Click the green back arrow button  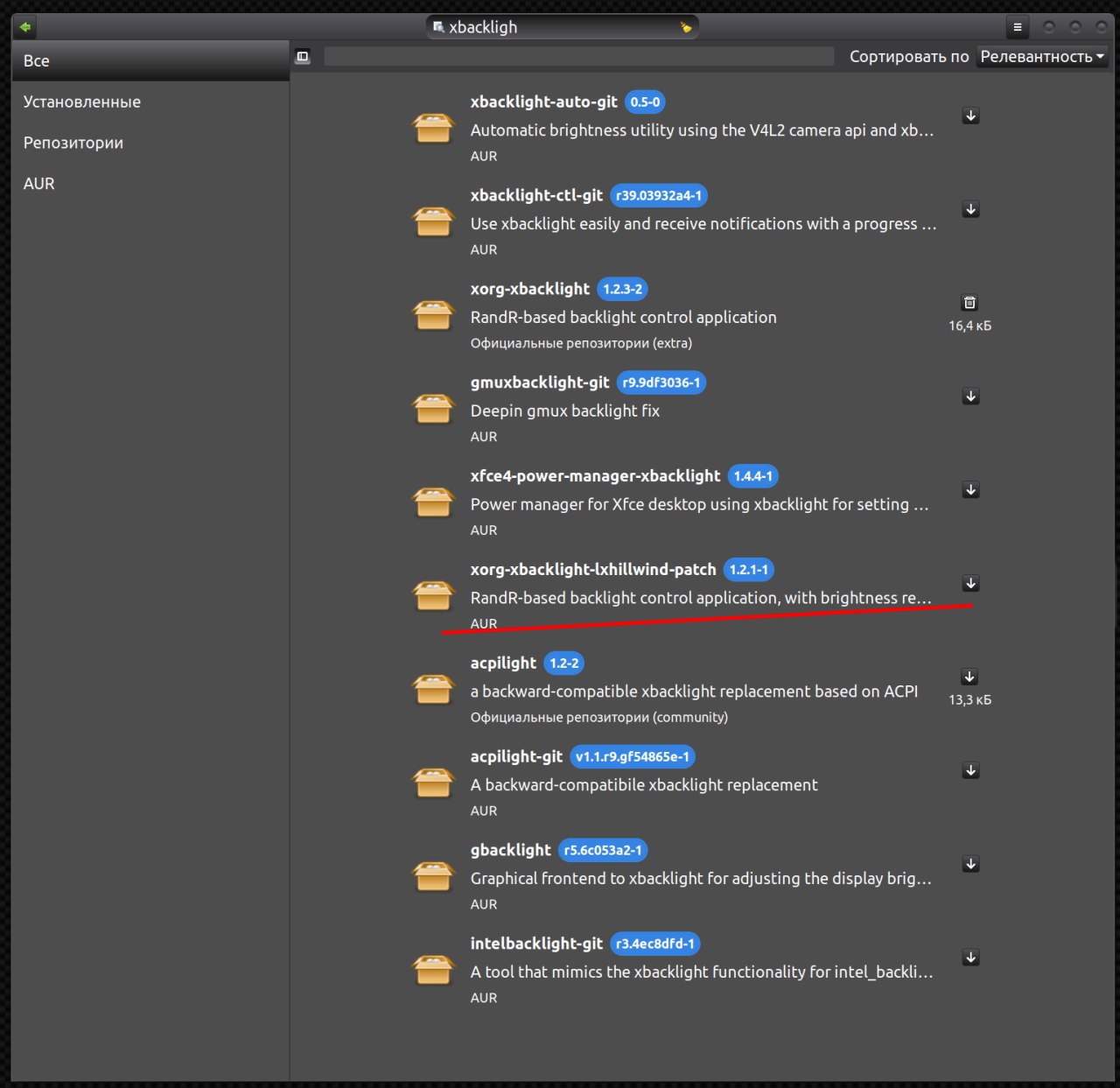[x=25, y=27]
